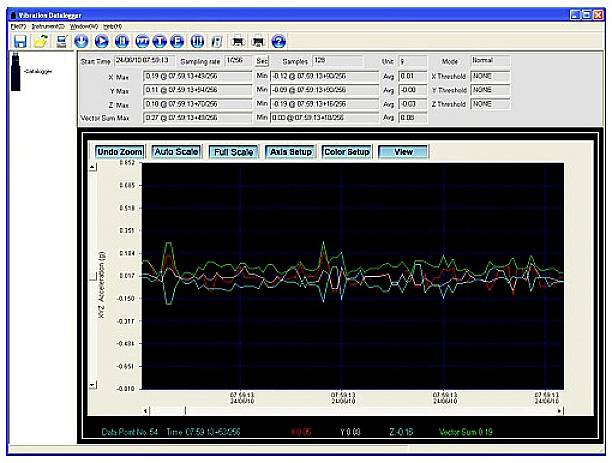Click the Undo Zoom button
612x463 pixels.
pyautogui.click(x=119, y=152)
